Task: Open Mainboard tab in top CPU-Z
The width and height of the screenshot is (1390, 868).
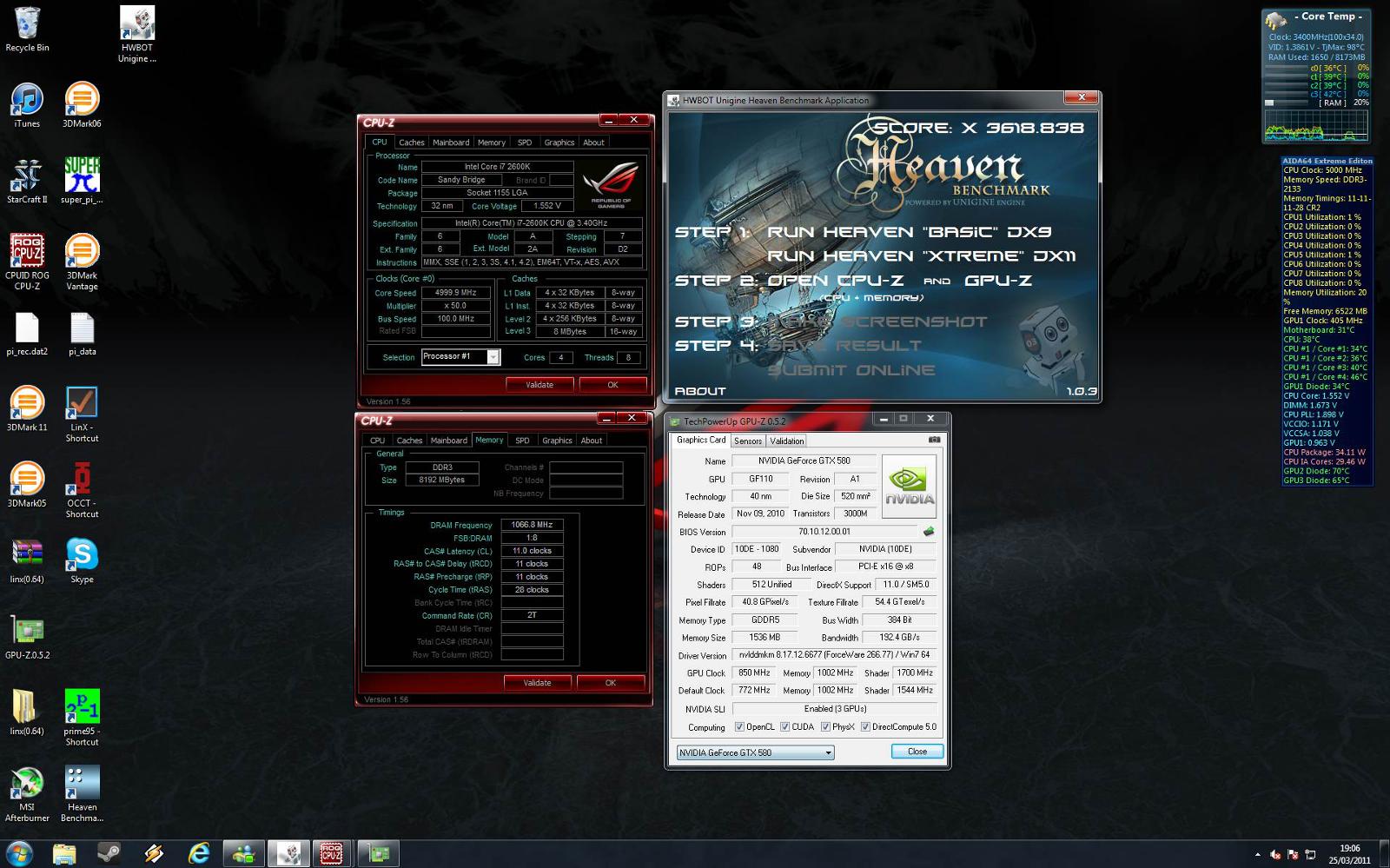Action: tap(451, 142)
